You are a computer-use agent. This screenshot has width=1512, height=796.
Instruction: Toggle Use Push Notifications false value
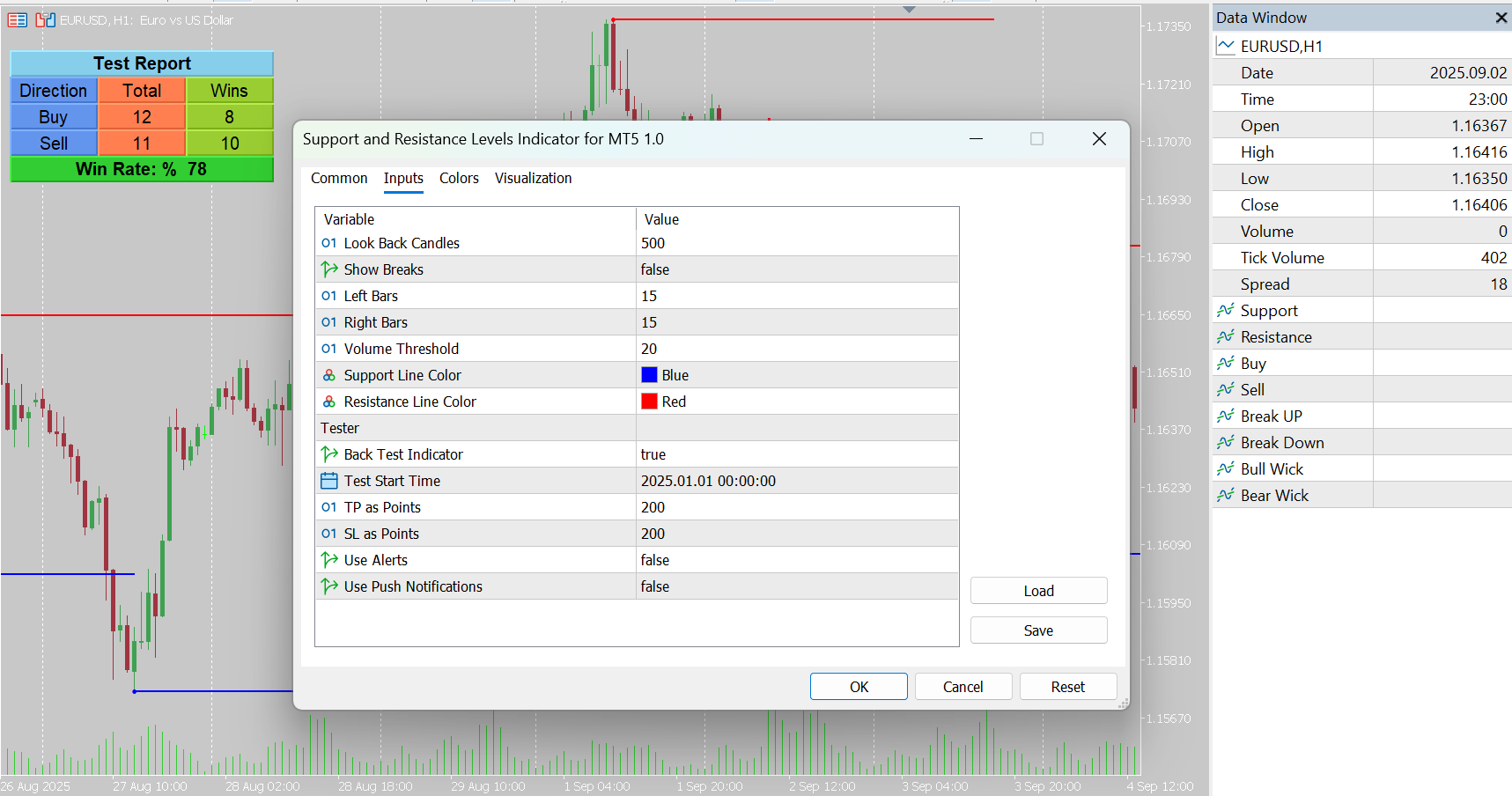point(797,586)
